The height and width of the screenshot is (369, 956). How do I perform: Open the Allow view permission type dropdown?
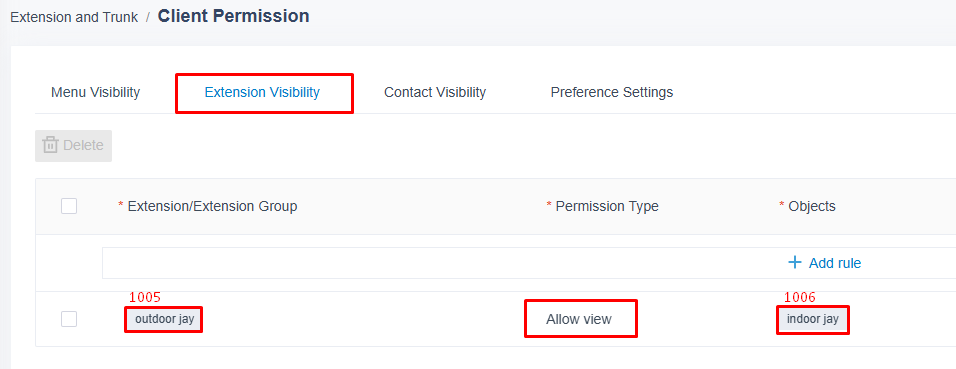pos(579,319)
